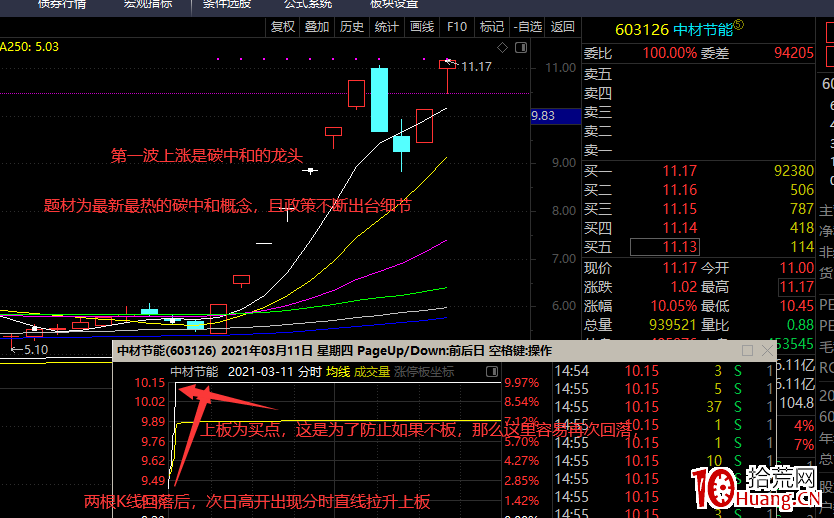Viewport: 834px width, 518px height.
Task: Click the stock code 603126
Action: [x=641, y=30]
